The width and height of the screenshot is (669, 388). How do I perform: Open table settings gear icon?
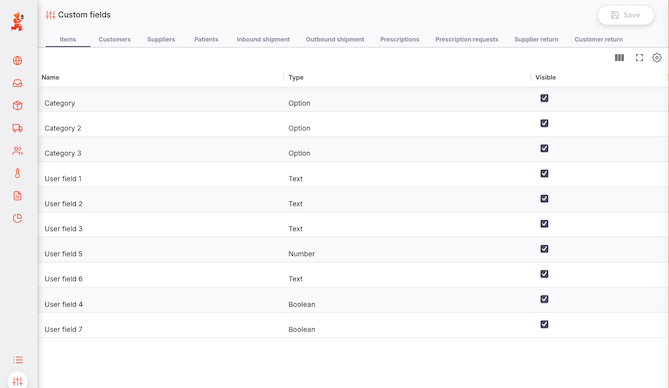[657, 58]
